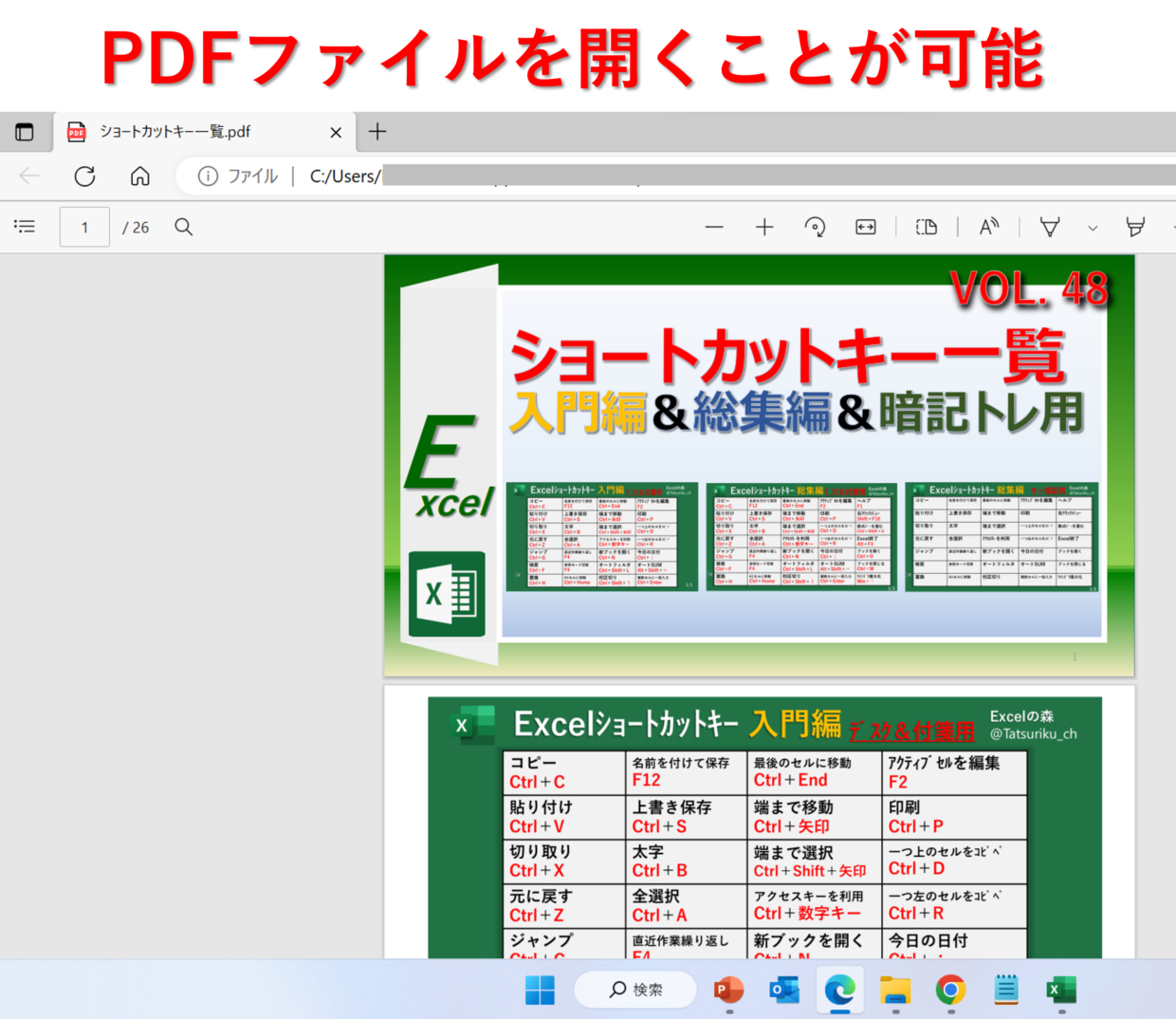Open Excel from the taskbar
Viewport: 1176px width, 1019px height.
tap(1061, 990)
